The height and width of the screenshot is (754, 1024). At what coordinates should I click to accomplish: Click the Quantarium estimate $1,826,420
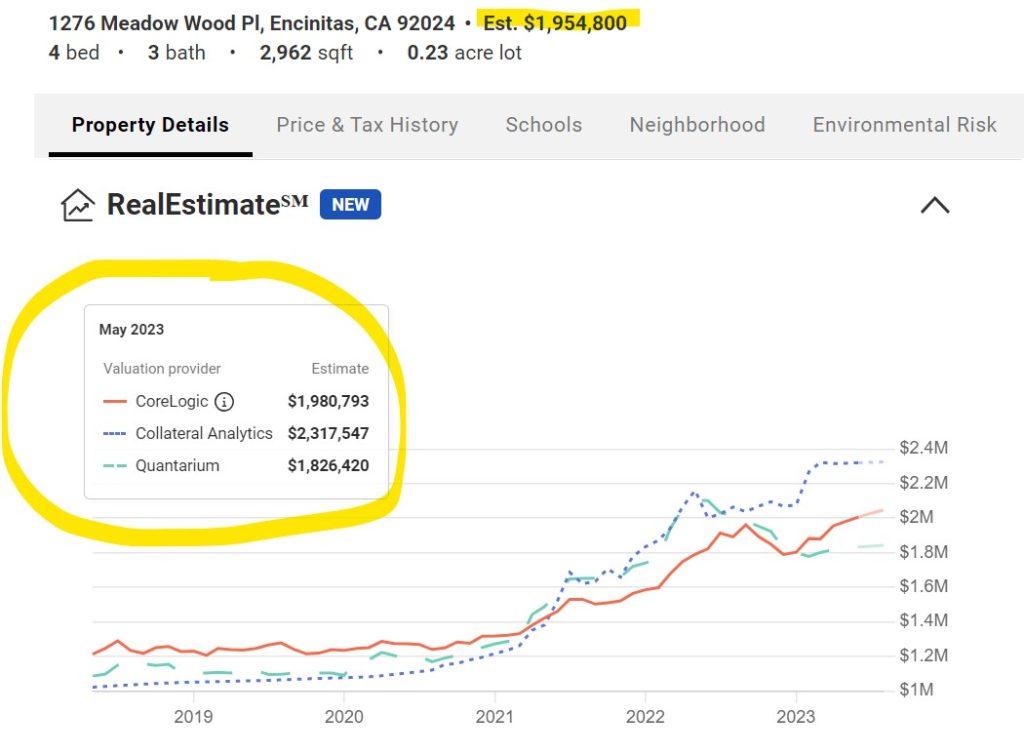coord(328,465)
